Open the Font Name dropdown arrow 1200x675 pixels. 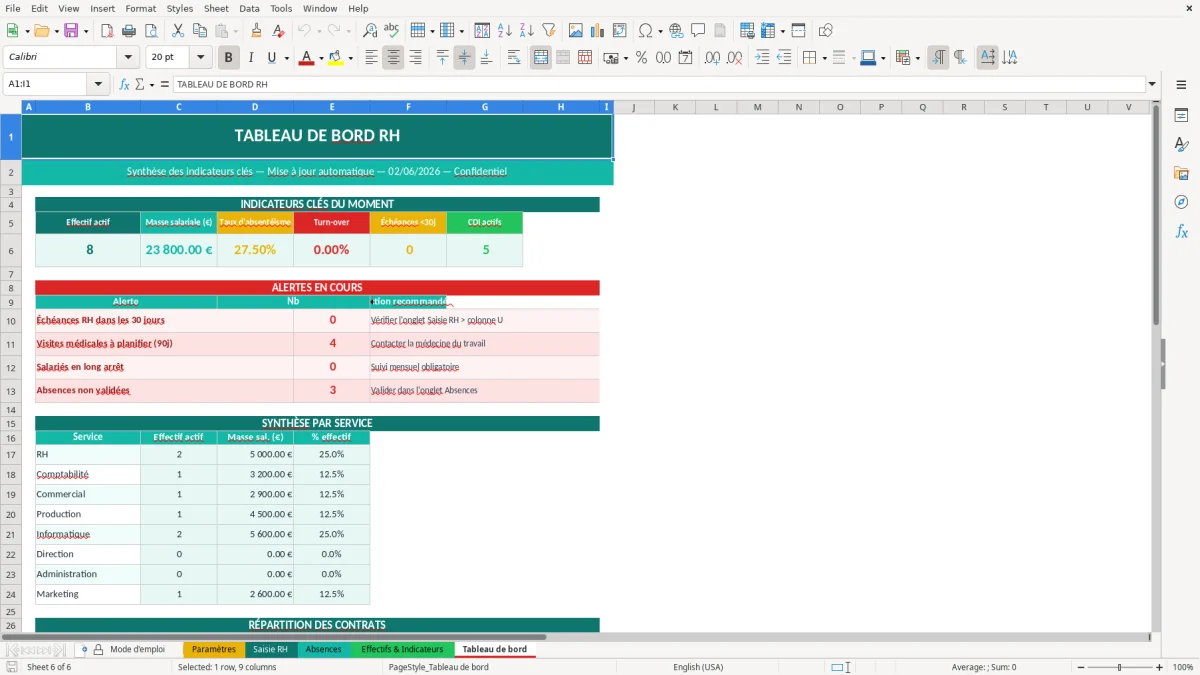point(127,58)
